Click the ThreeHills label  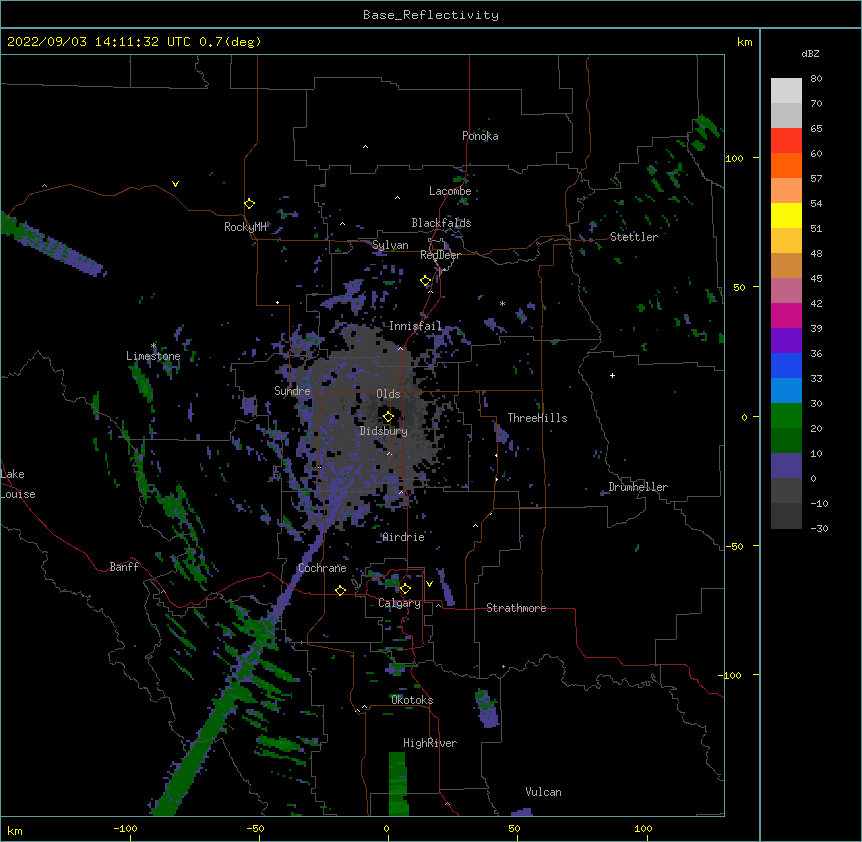tap(537, 418)
